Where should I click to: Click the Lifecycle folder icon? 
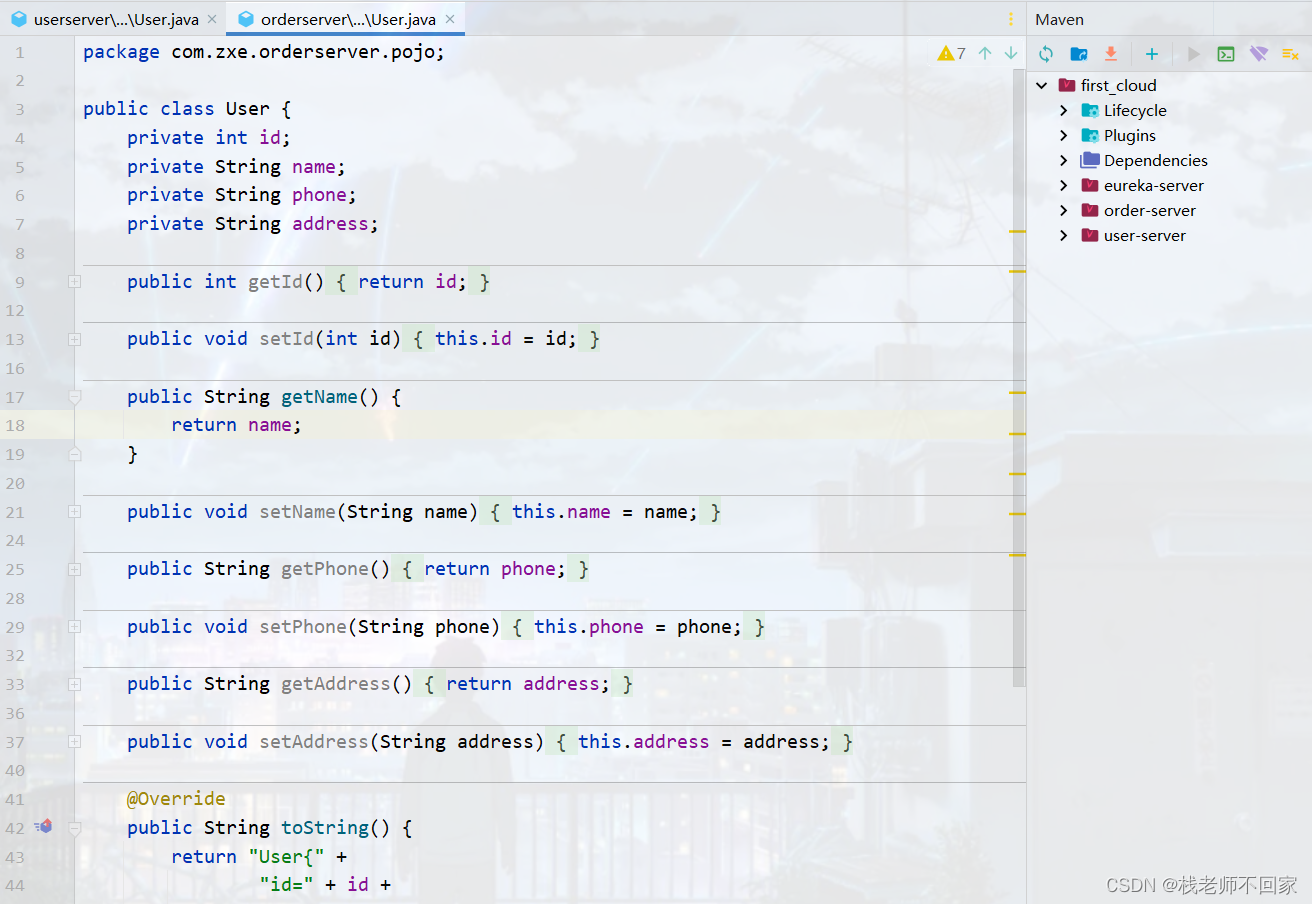coord(1090,111)
